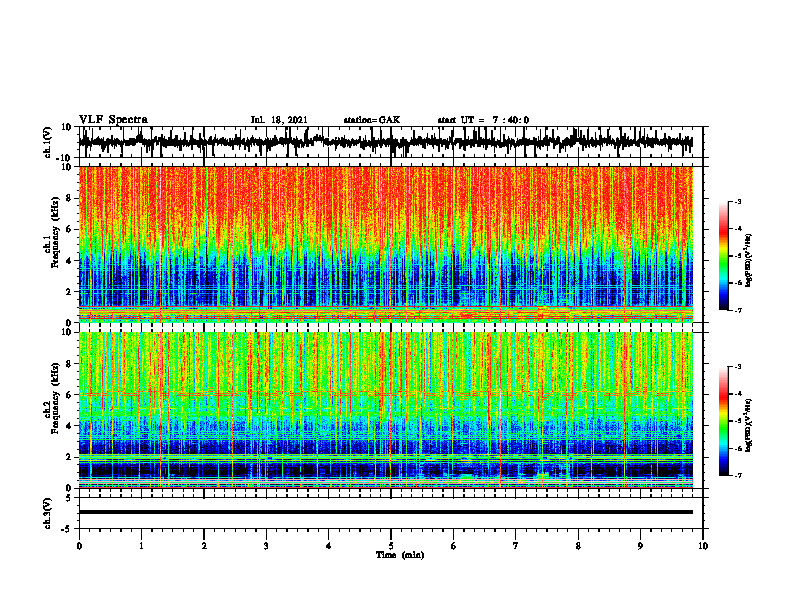Click the "VLF Spectra" plot title
The image size is (792, 612).
113,119
